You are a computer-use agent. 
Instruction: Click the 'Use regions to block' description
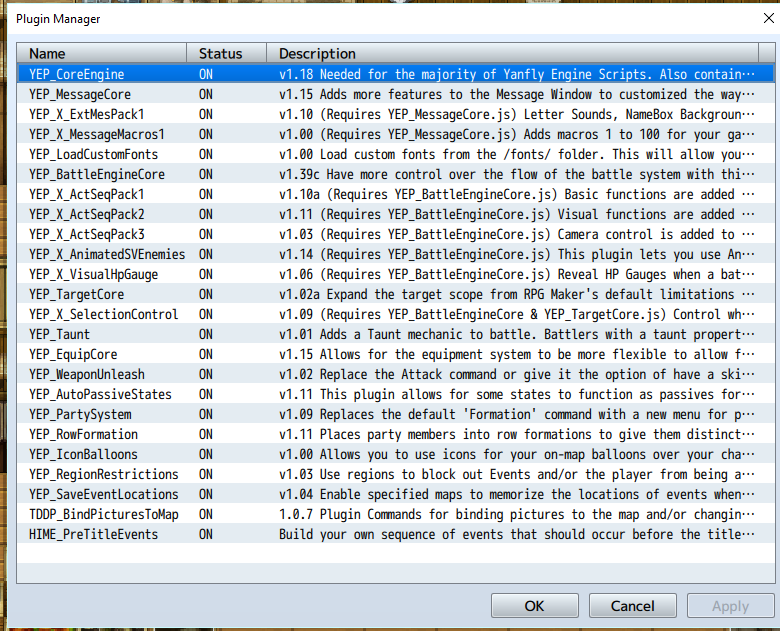pos(517,474)
